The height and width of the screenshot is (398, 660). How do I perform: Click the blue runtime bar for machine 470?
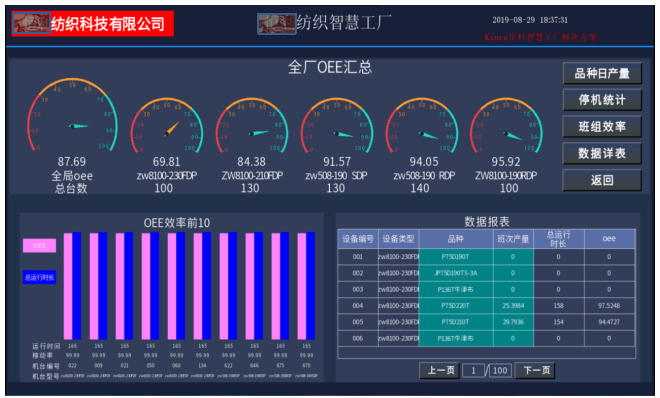click(x=311, y=286)
